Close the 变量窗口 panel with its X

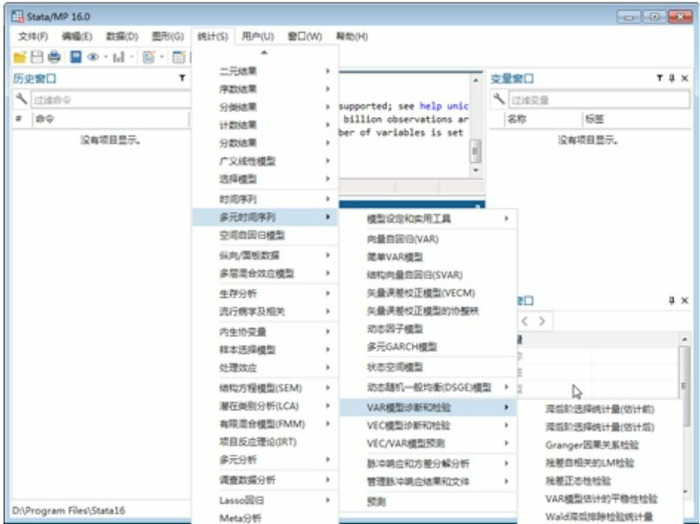click(x=684, y=78)
